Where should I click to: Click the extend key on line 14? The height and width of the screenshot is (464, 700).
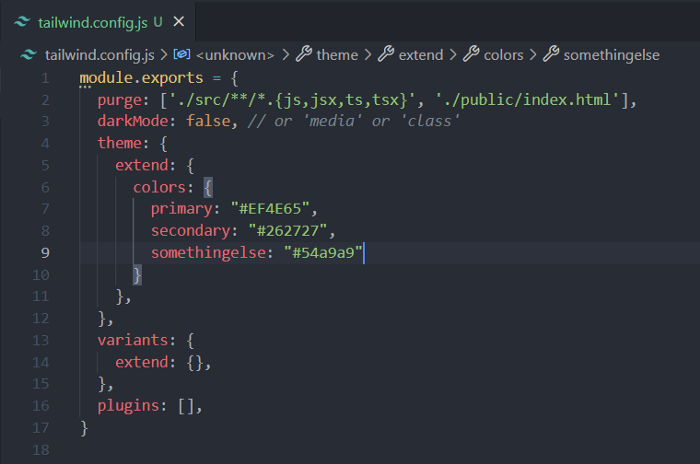[x=142, y=362]
